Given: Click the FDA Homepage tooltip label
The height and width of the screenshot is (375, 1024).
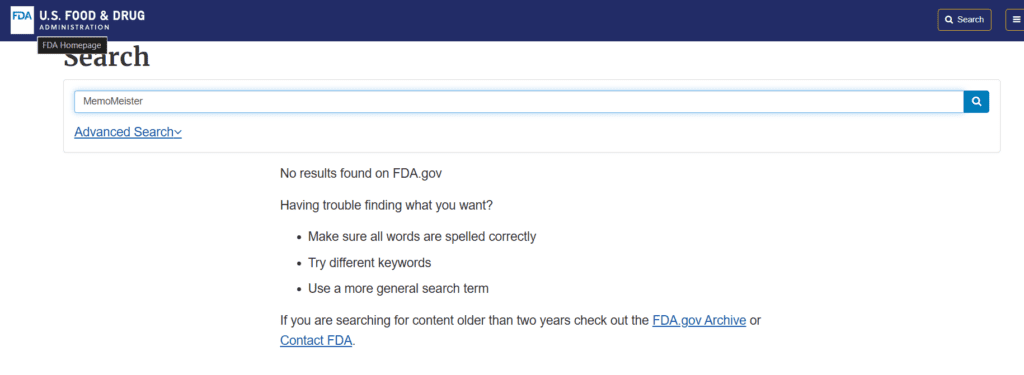Looking at the screenshot, I should 72,45.
